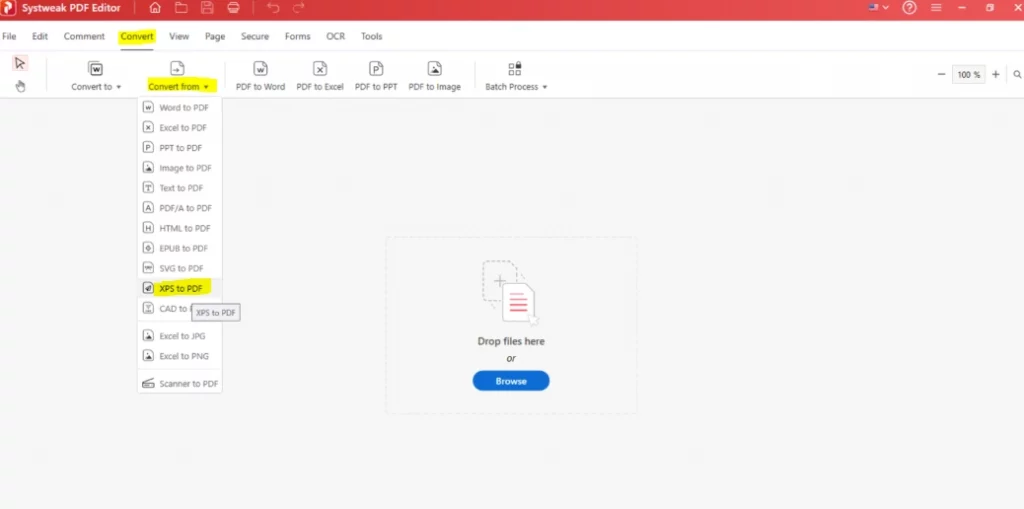Open the Edit menu
The width and height of the screenshot is (1024, 509).
click(40, 37)
